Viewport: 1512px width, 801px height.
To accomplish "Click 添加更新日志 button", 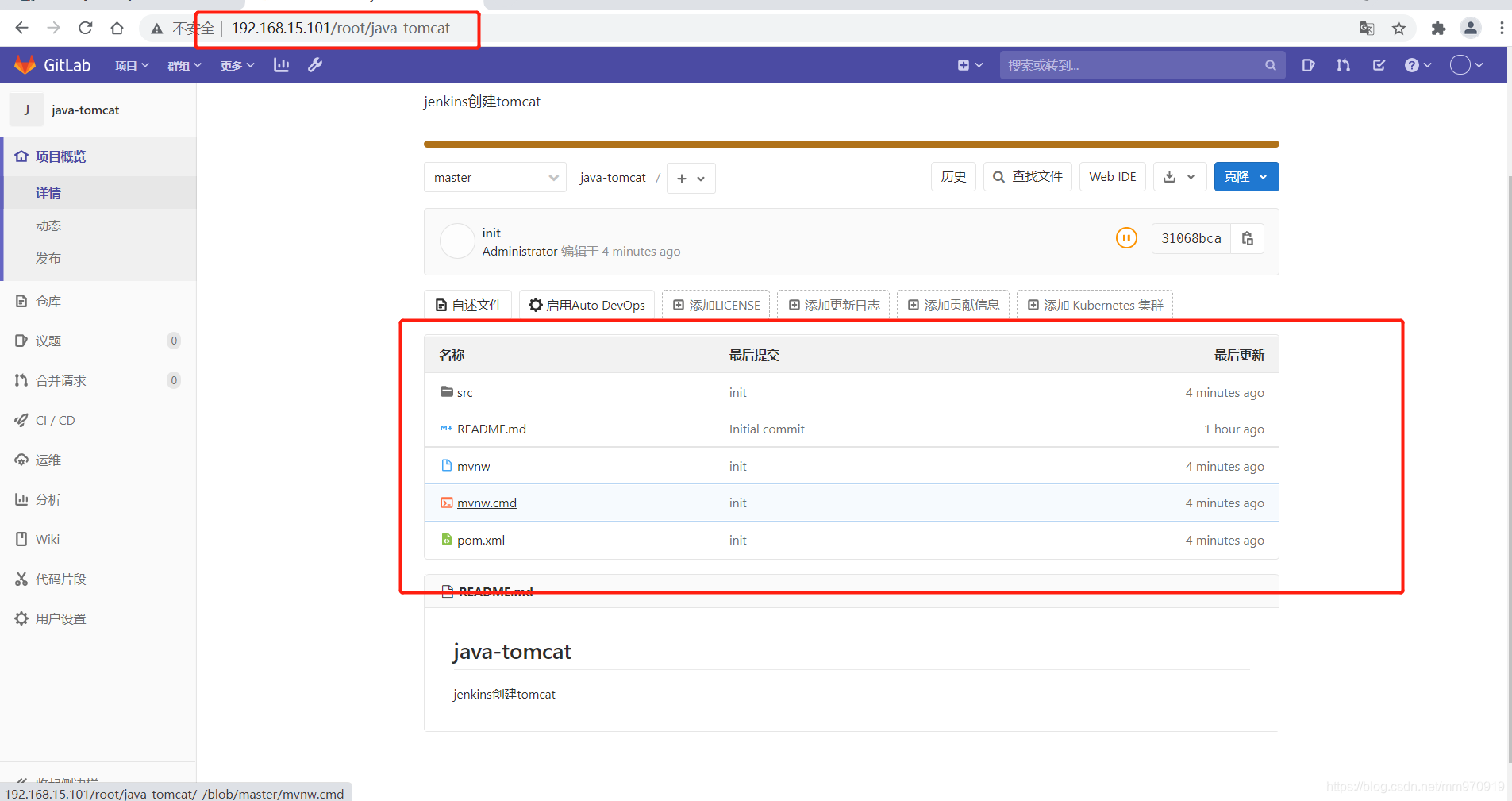I will [x=833, y=305].
